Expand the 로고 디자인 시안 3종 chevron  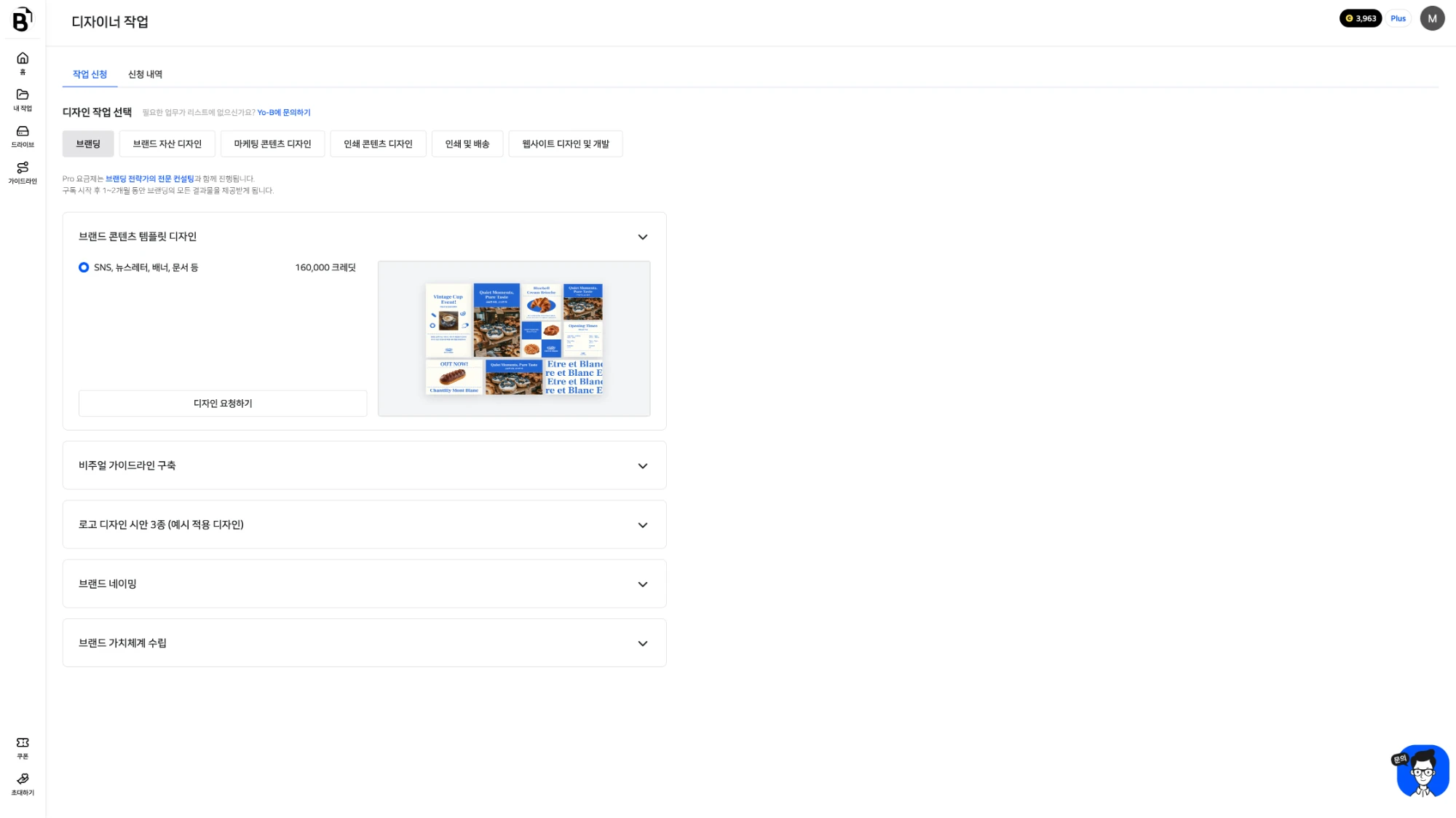[642, 524]
